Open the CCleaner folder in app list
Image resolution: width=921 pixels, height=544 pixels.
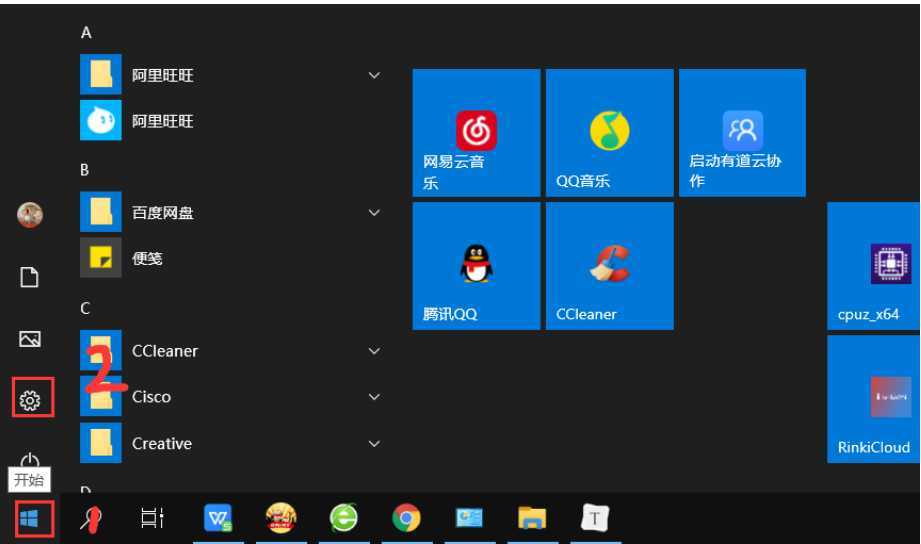pos(231,351)
